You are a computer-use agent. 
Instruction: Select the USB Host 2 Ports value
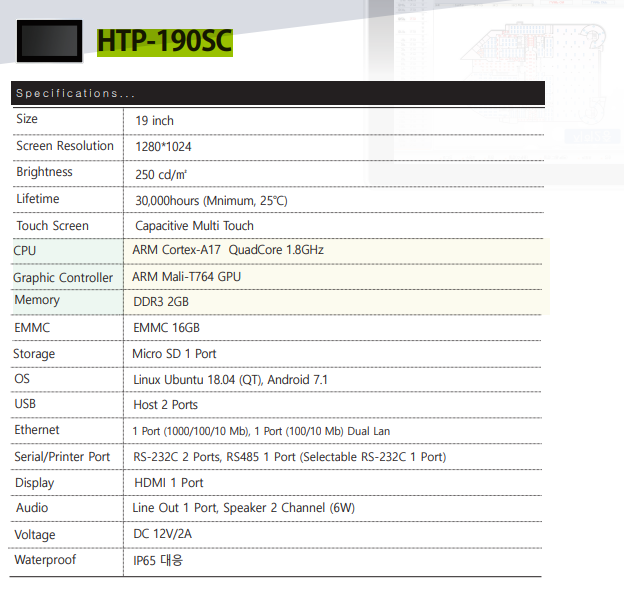(165, 405)
